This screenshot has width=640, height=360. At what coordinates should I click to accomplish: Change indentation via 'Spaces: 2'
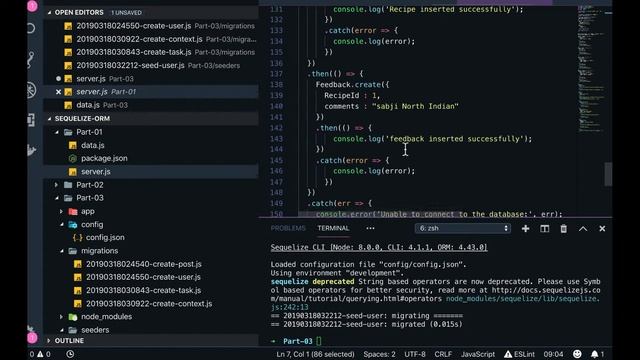tap(380, 354)
